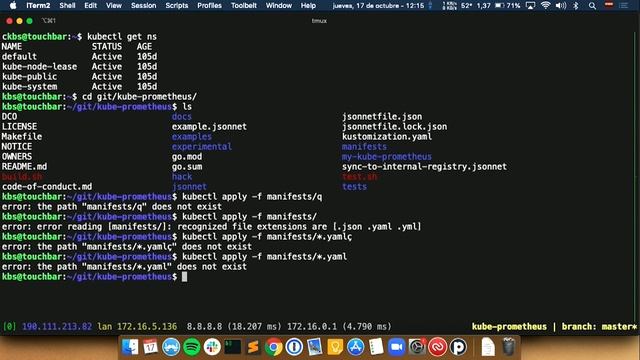The width and height of the screenshot is (640, 360).
Task: Open Slack from the dock
Action: tap(212, 347)
